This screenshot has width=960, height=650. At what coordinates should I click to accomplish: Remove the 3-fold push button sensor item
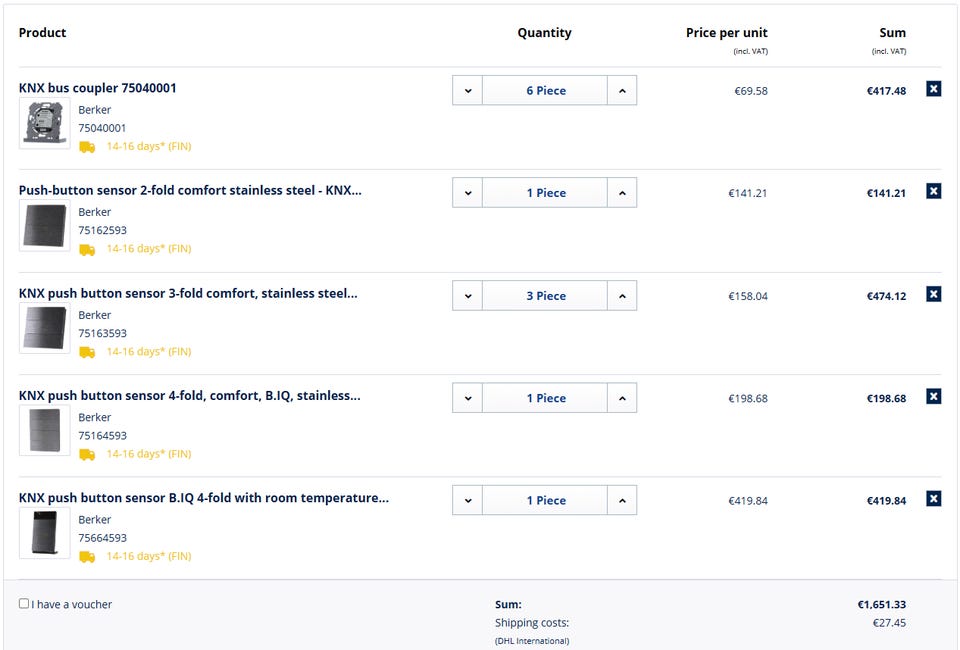coord(933,294)
